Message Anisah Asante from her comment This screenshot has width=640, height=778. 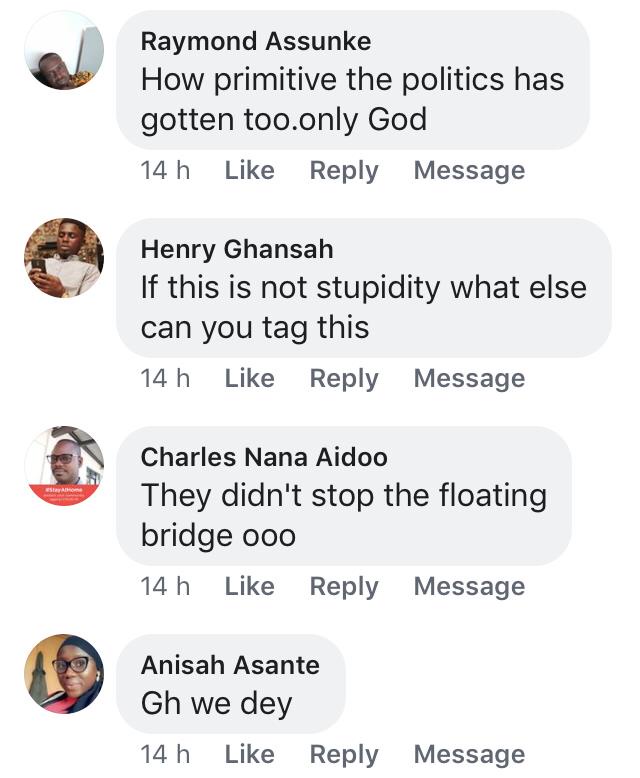point(469,755)
